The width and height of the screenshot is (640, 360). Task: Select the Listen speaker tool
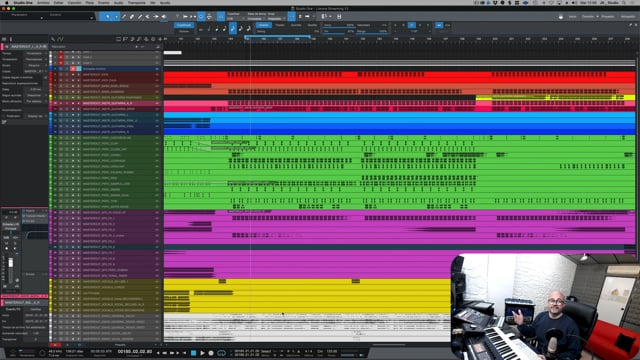(x=164, y=17)
